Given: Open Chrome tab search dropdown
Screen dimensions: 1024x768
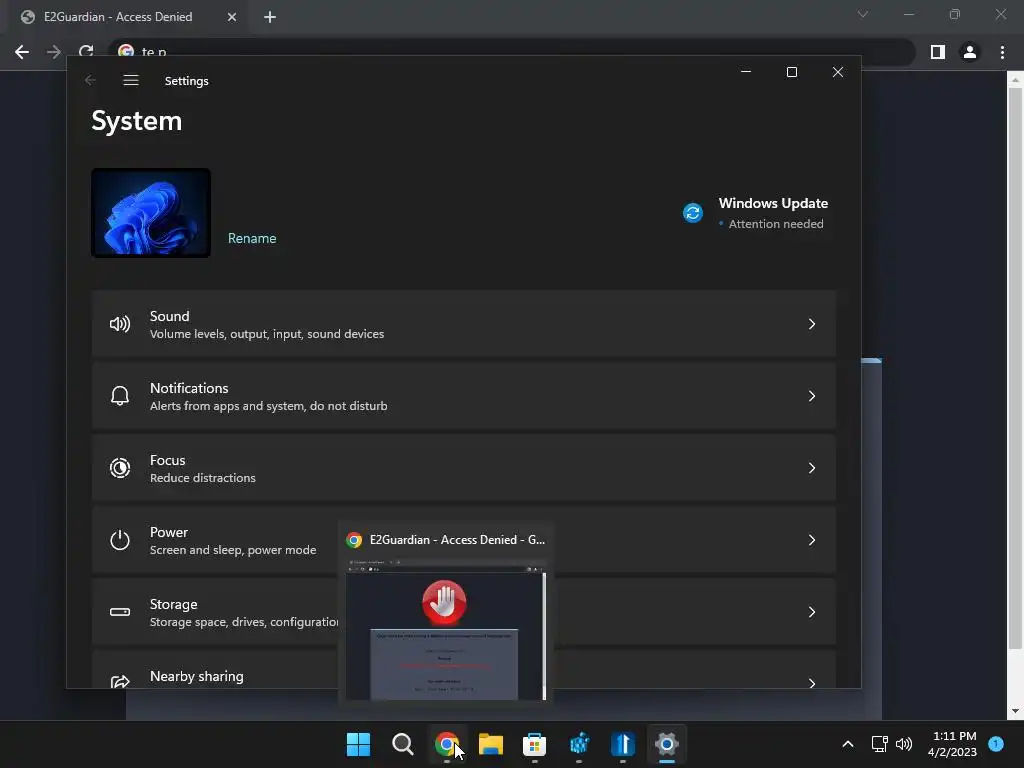Looking at the screenshot, I should (863, 14).
